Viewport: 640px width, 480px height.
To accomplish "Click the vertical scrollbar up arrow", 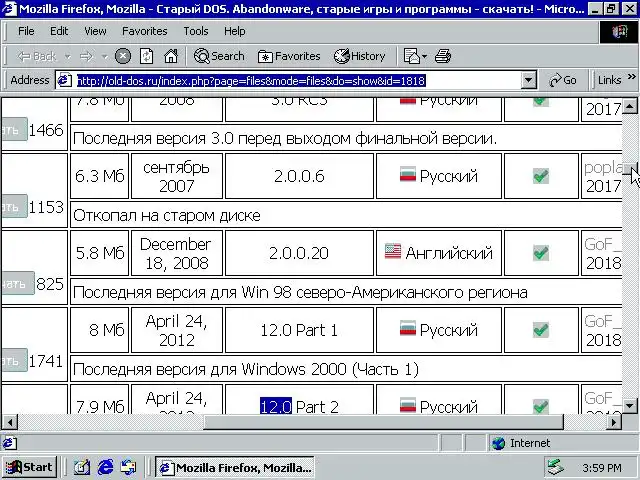I will pyautogui.click(x=630, y=107).
